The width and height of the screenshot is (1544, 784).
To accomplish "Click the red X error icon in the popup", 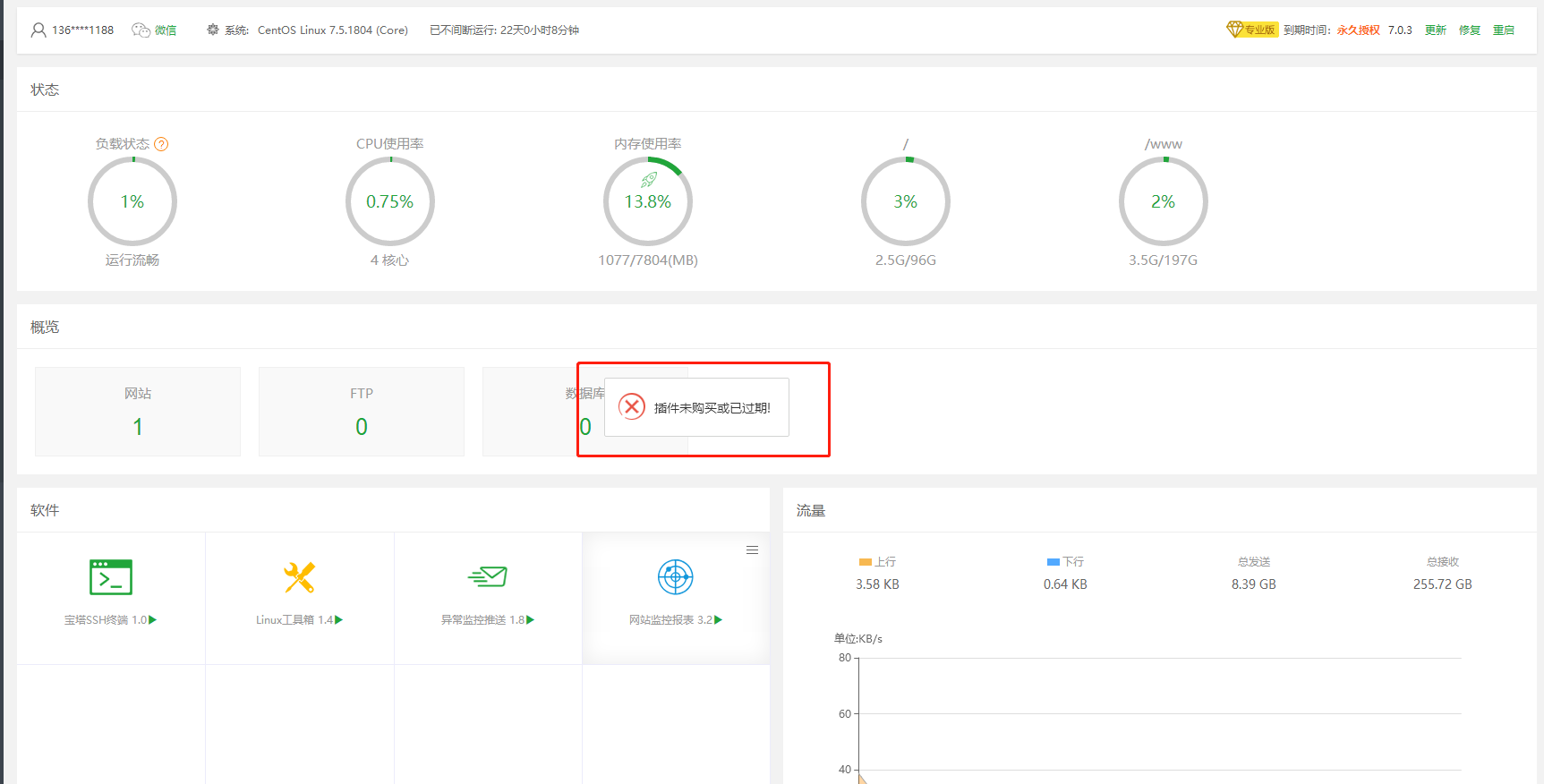I will (632, 407).
